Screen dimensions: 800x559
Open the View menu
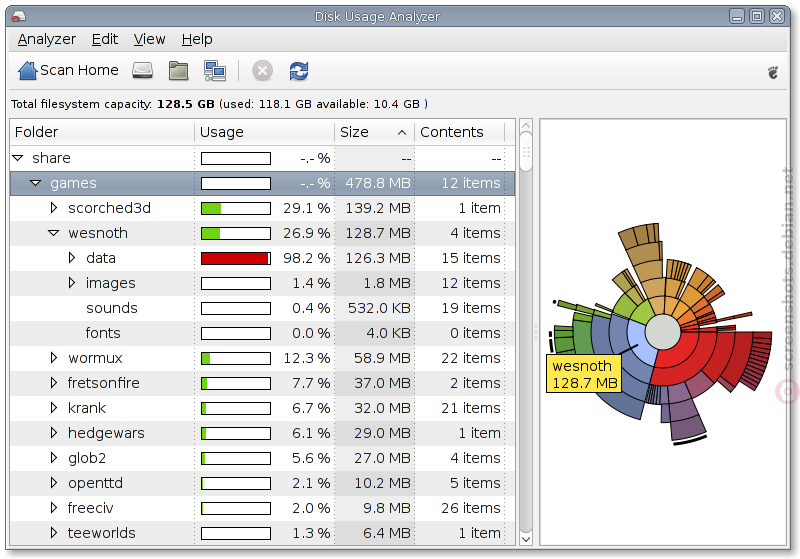149,39
